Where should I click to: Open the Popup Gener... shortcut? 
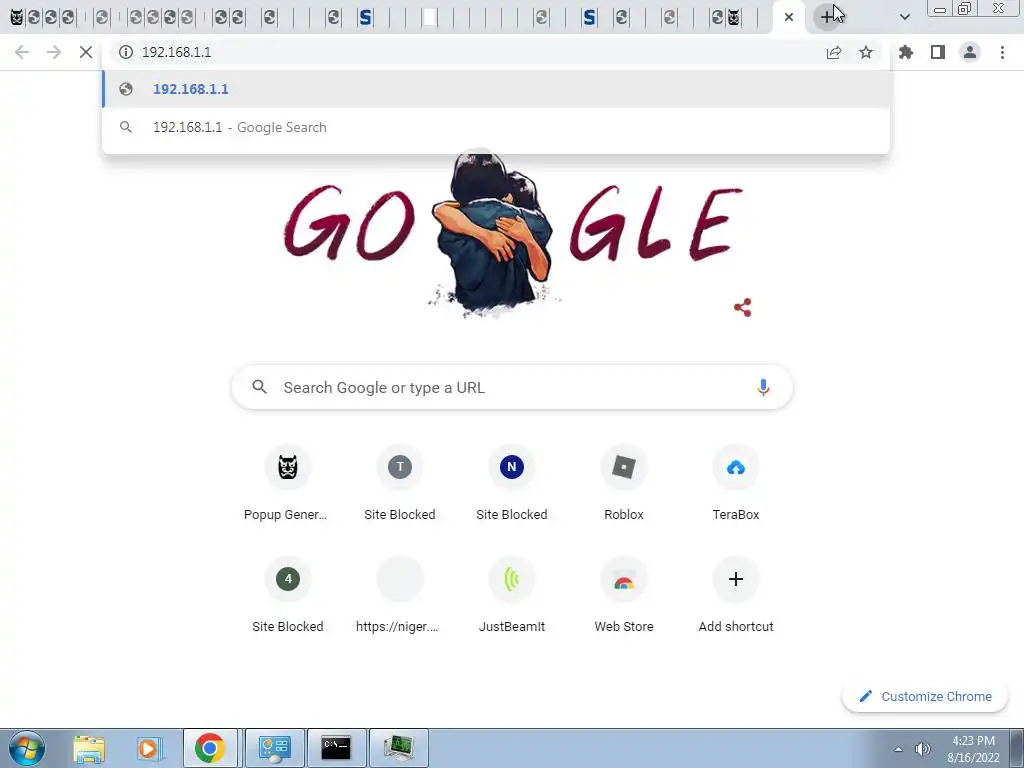tap(287, 485)
